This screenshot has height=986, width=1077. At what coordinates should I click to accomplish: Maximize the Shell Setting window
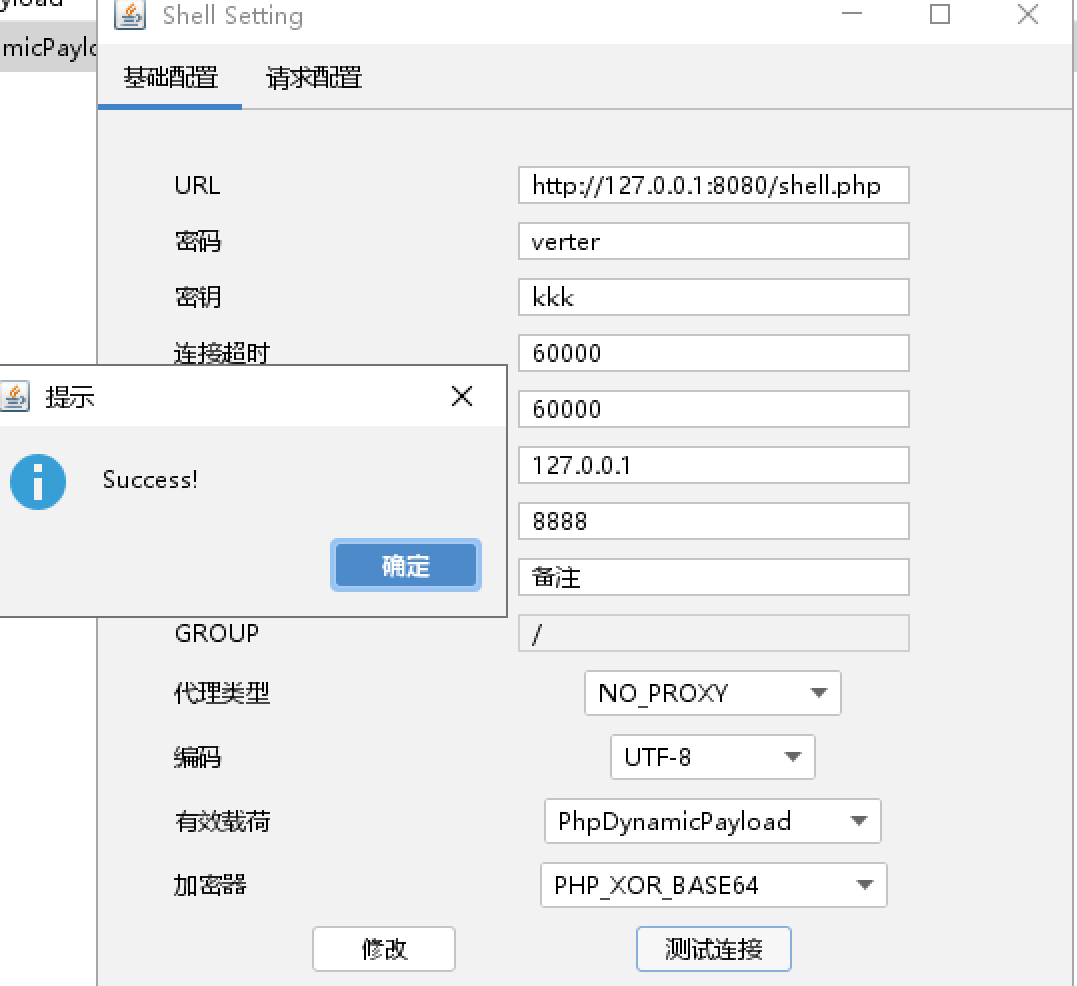(x=939, y=15)
